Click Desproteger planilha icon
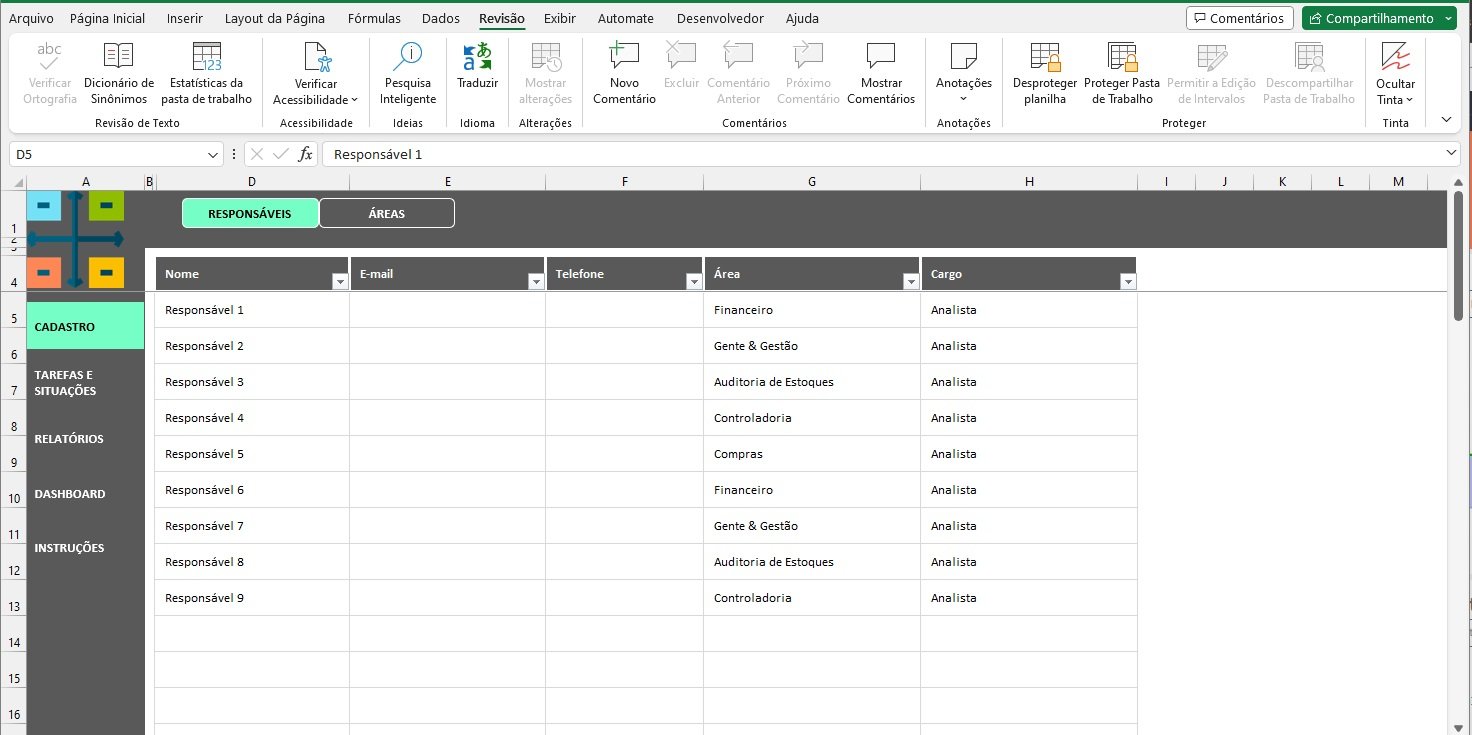Screen dimensions: 1472x735 pyautogui.click(x=1045, y=73)
